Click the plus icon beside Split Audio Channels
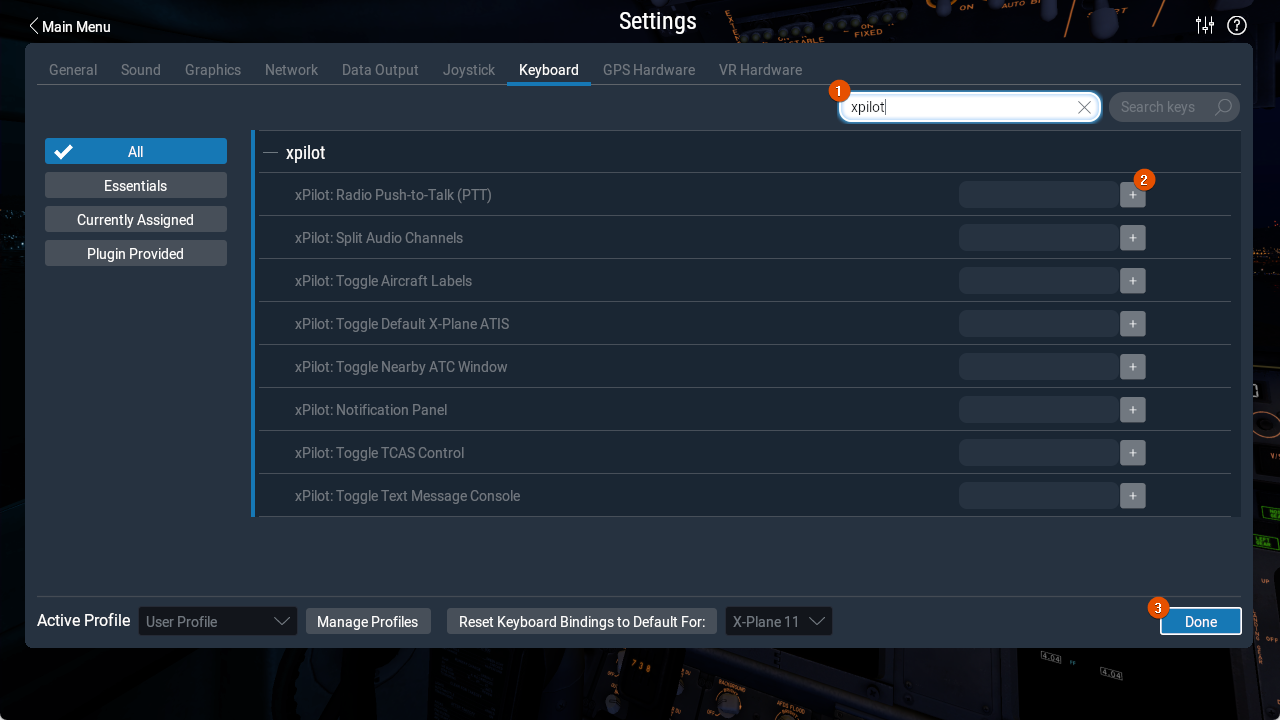This screenshot has height=720, width=1280. (x=1132, y=237)
